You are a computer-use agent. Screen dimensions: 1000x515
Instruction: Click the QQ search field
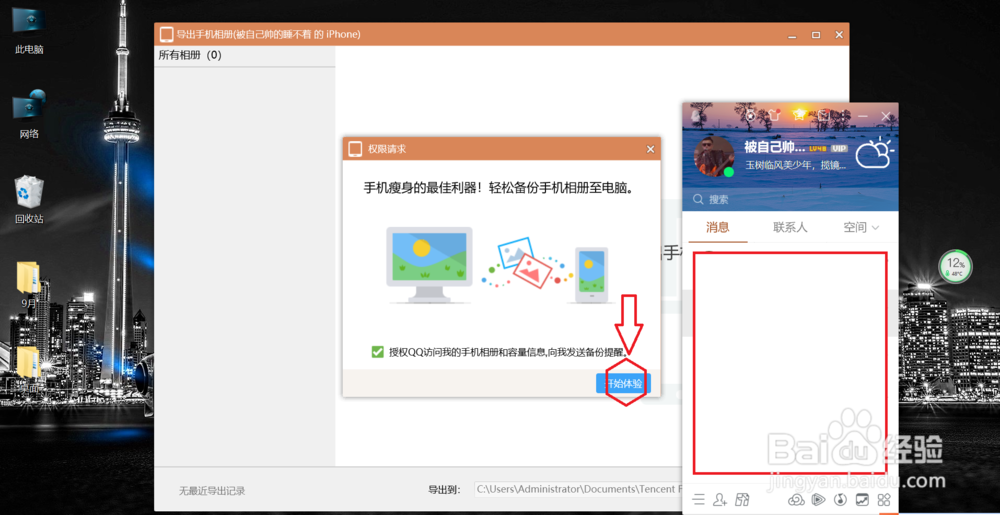[790, 199]
